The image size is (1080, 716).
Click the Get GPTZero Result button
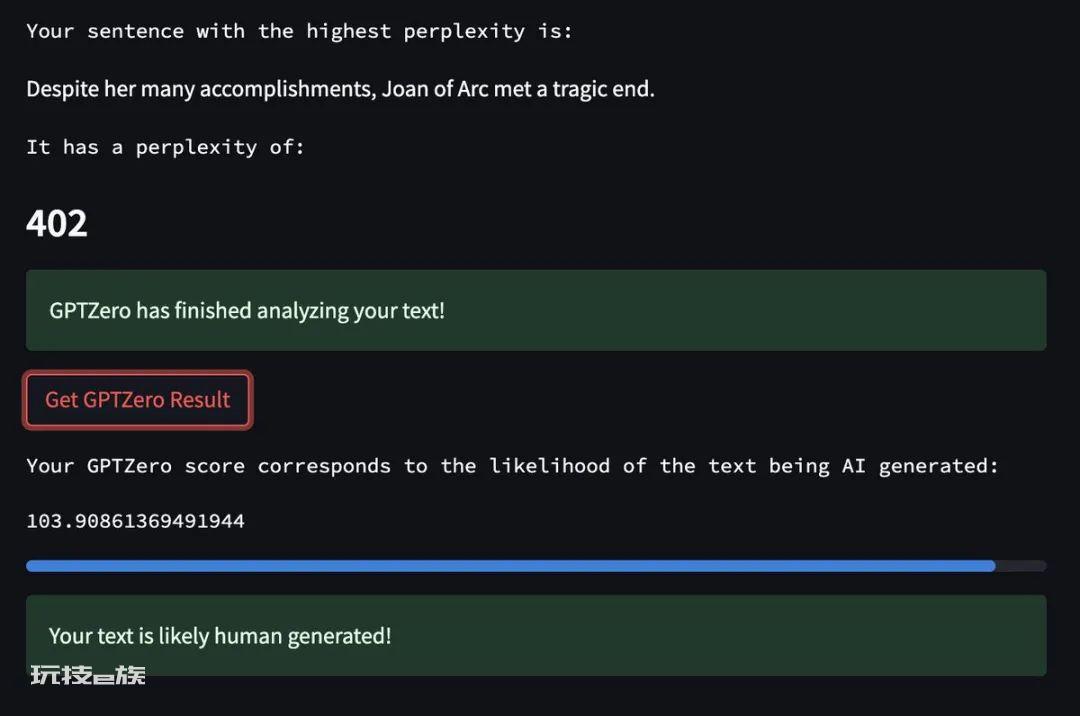138,400
